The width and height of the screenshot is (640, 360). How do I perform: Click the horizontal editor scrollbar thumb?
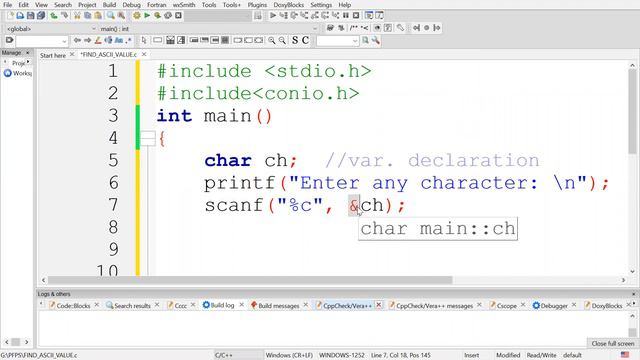click(x=250, y=280)
